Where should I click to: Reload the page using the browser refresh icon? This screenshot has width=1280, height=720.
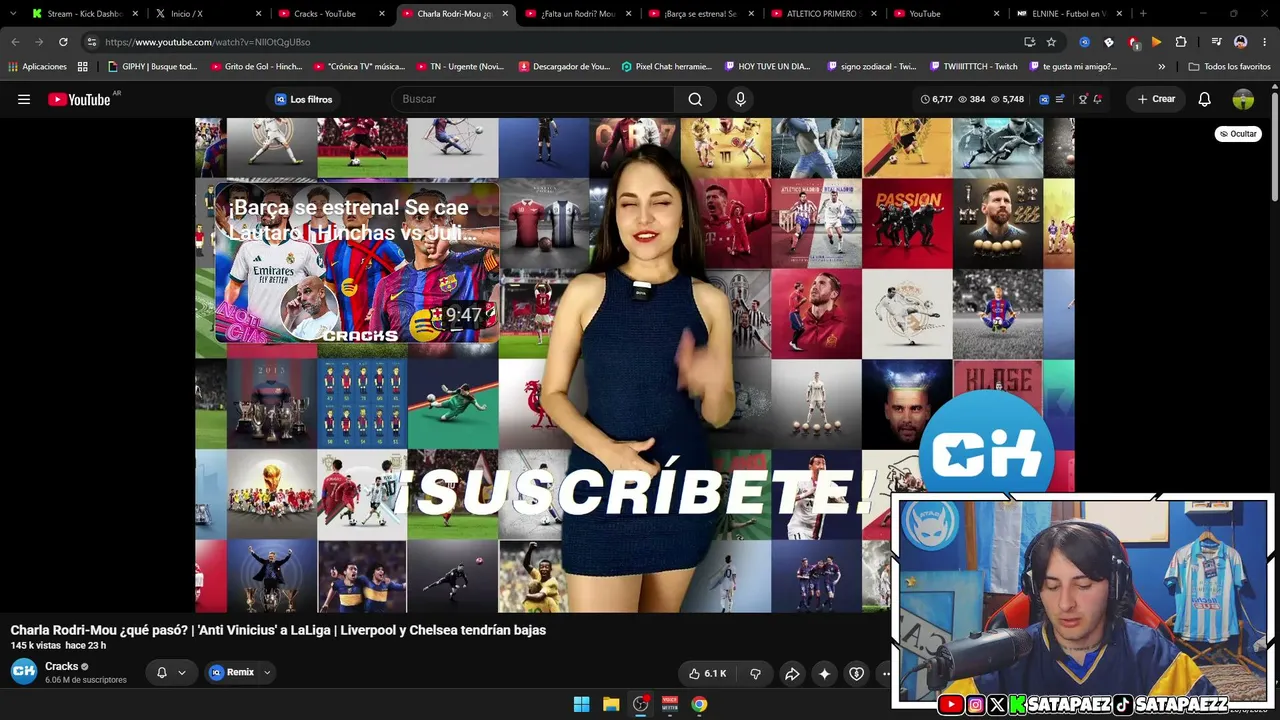[63, 42]
